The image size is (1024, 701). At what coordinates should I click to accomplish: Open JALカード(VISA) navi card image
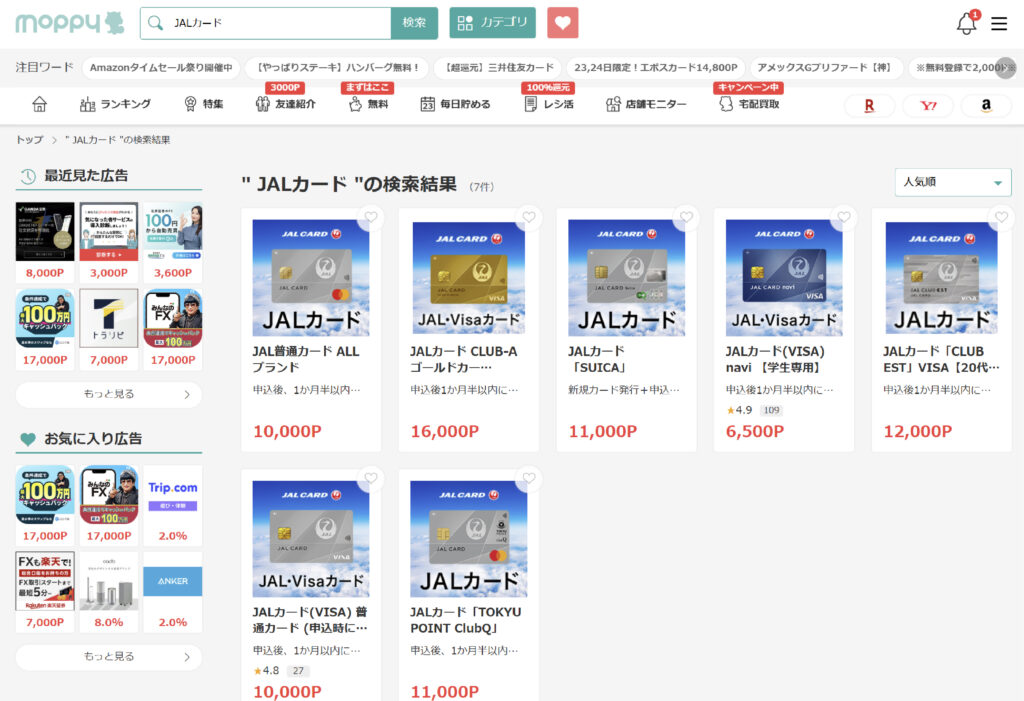pyautogui.click(x=784, y=278)
